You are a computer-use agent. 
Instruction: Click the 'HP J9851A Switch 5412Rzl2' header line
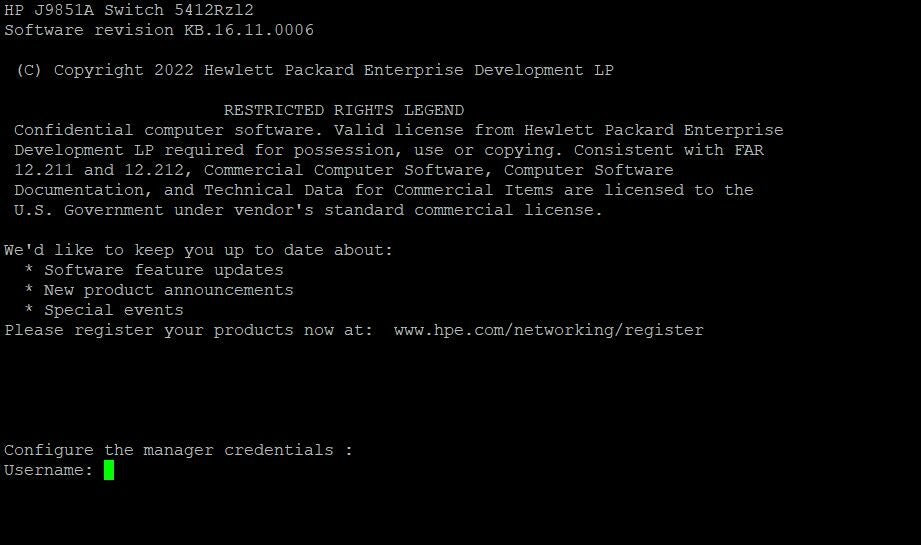pos(129,10)
